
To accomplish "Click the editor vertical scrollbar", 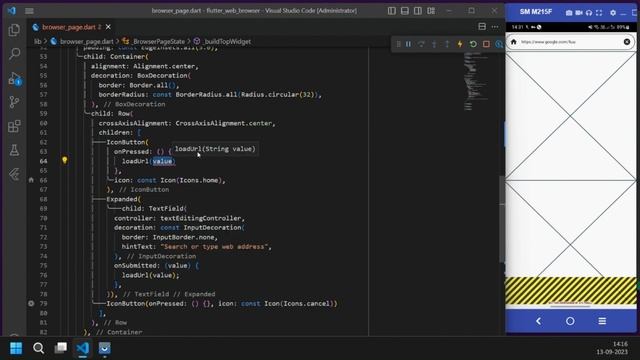I will pos(502,219).
